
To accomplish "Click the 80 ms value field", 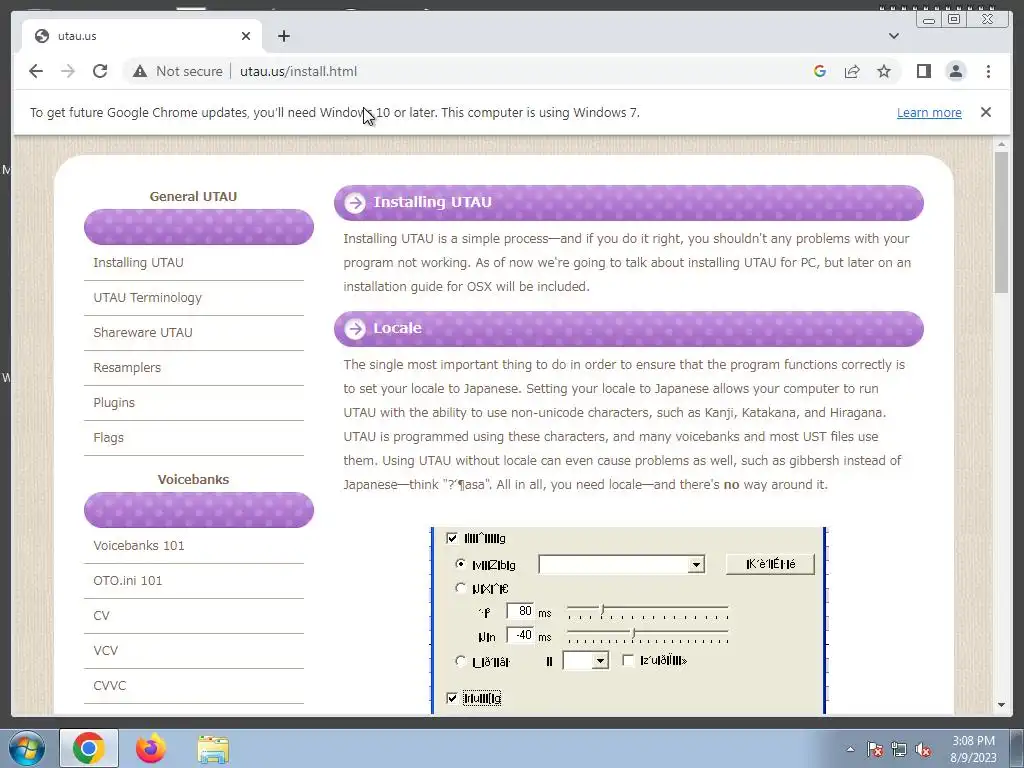I will 520,611.
